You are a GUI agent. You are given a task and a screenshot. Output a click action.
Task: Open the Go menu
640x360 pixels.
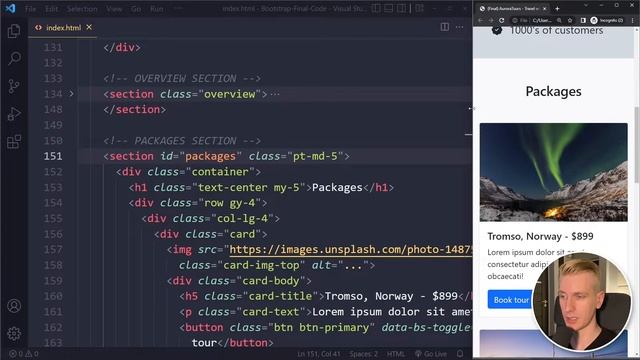pos(136,9)
